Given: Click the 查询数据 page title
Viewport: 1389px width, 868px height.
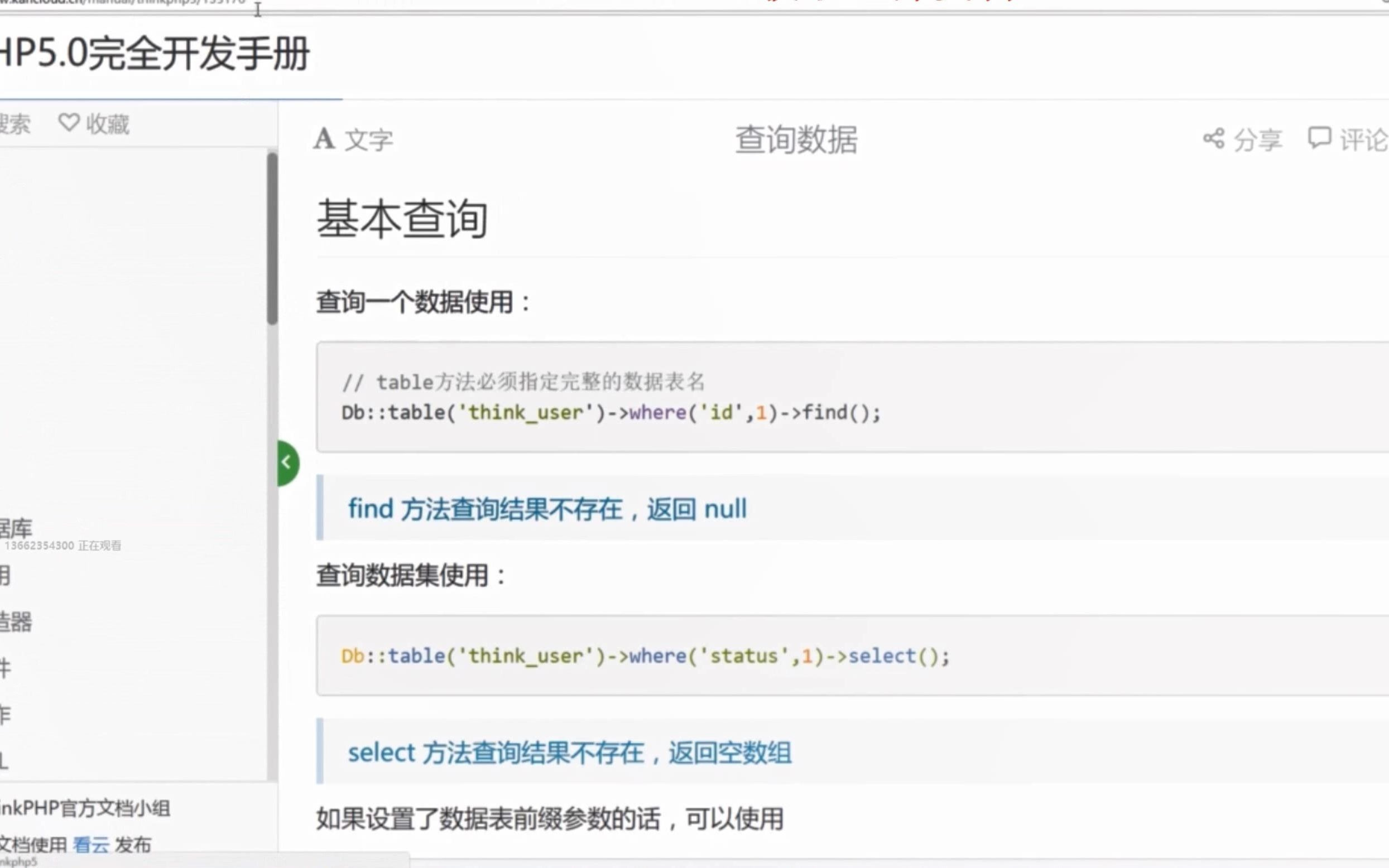Looking at the screenshot, I should coord(796,139).
